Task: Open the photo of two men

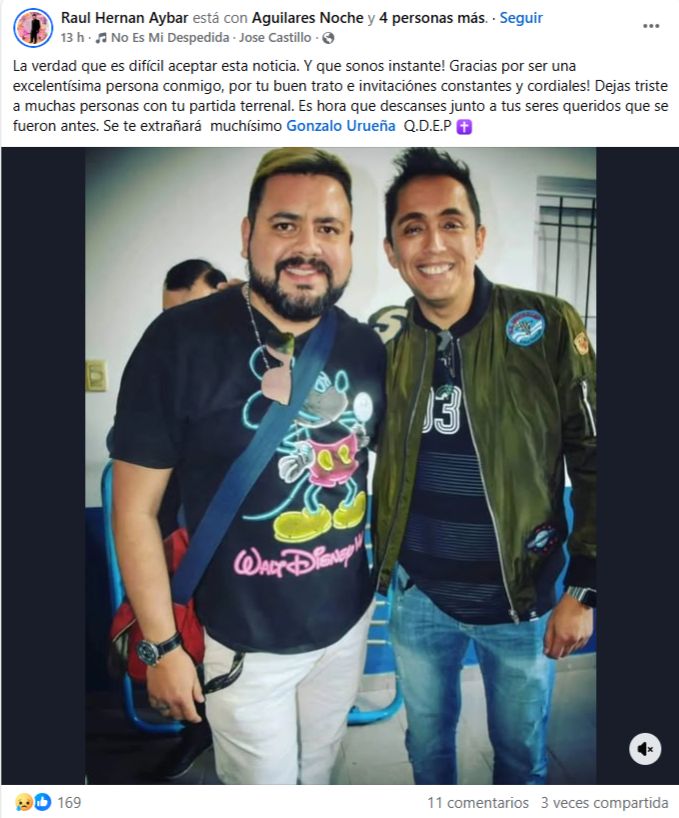Action: 341,466
